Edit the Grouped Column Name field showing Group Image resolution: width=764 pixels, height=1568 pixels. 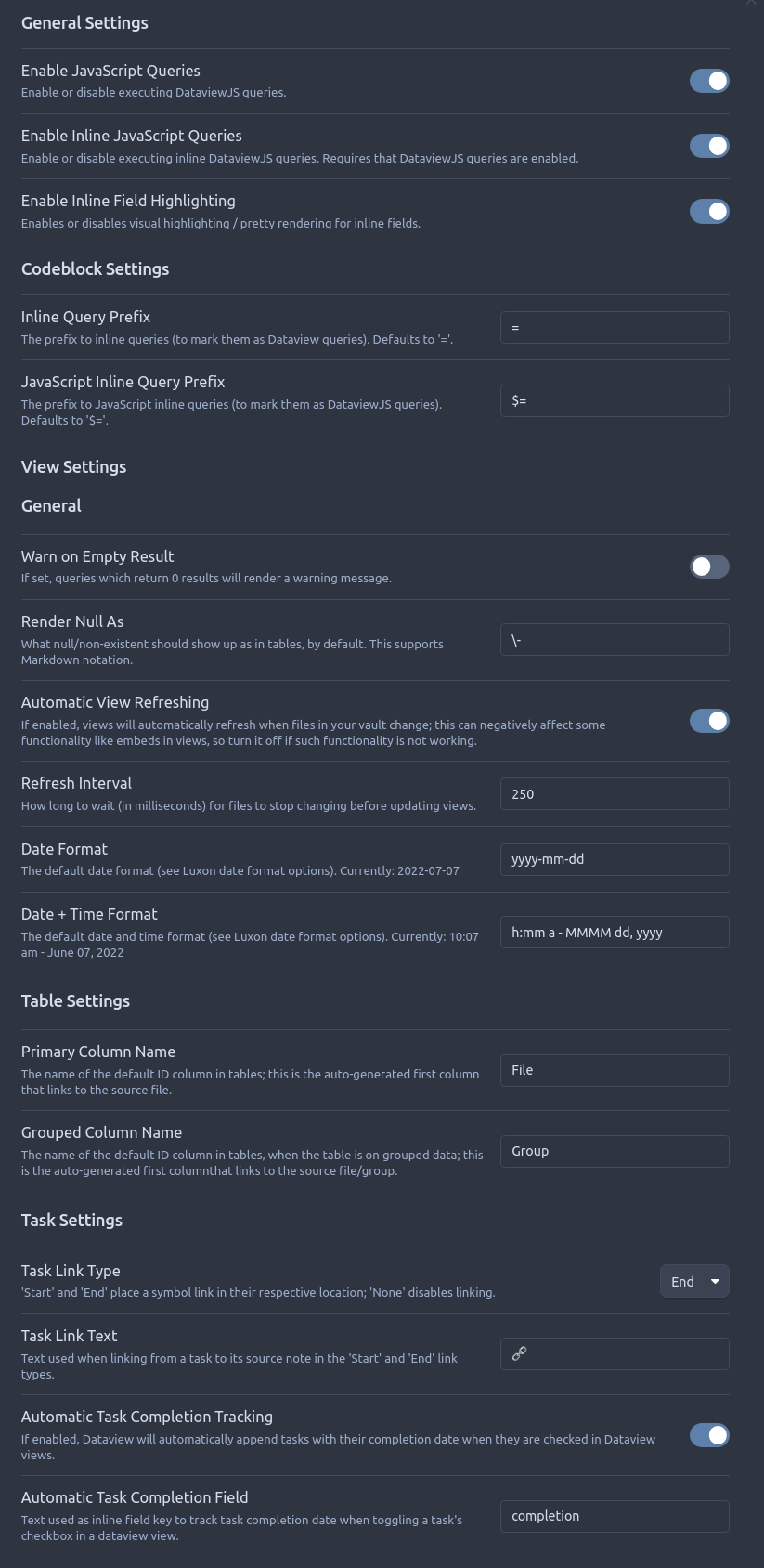(x=615, y=1151)
